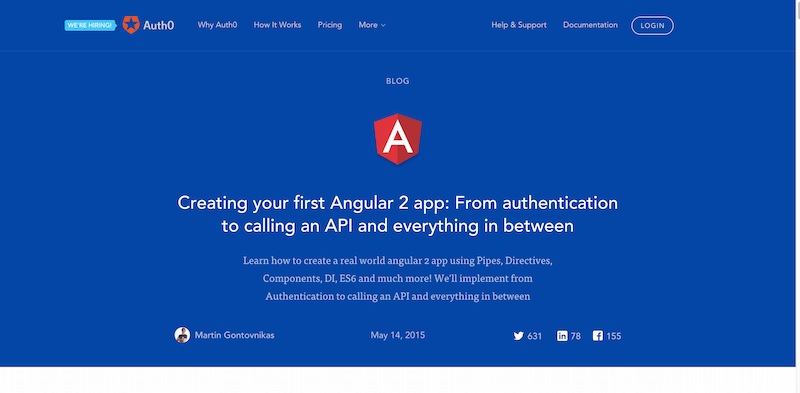Expand the More dropdown menu

(x=372, y=25)
